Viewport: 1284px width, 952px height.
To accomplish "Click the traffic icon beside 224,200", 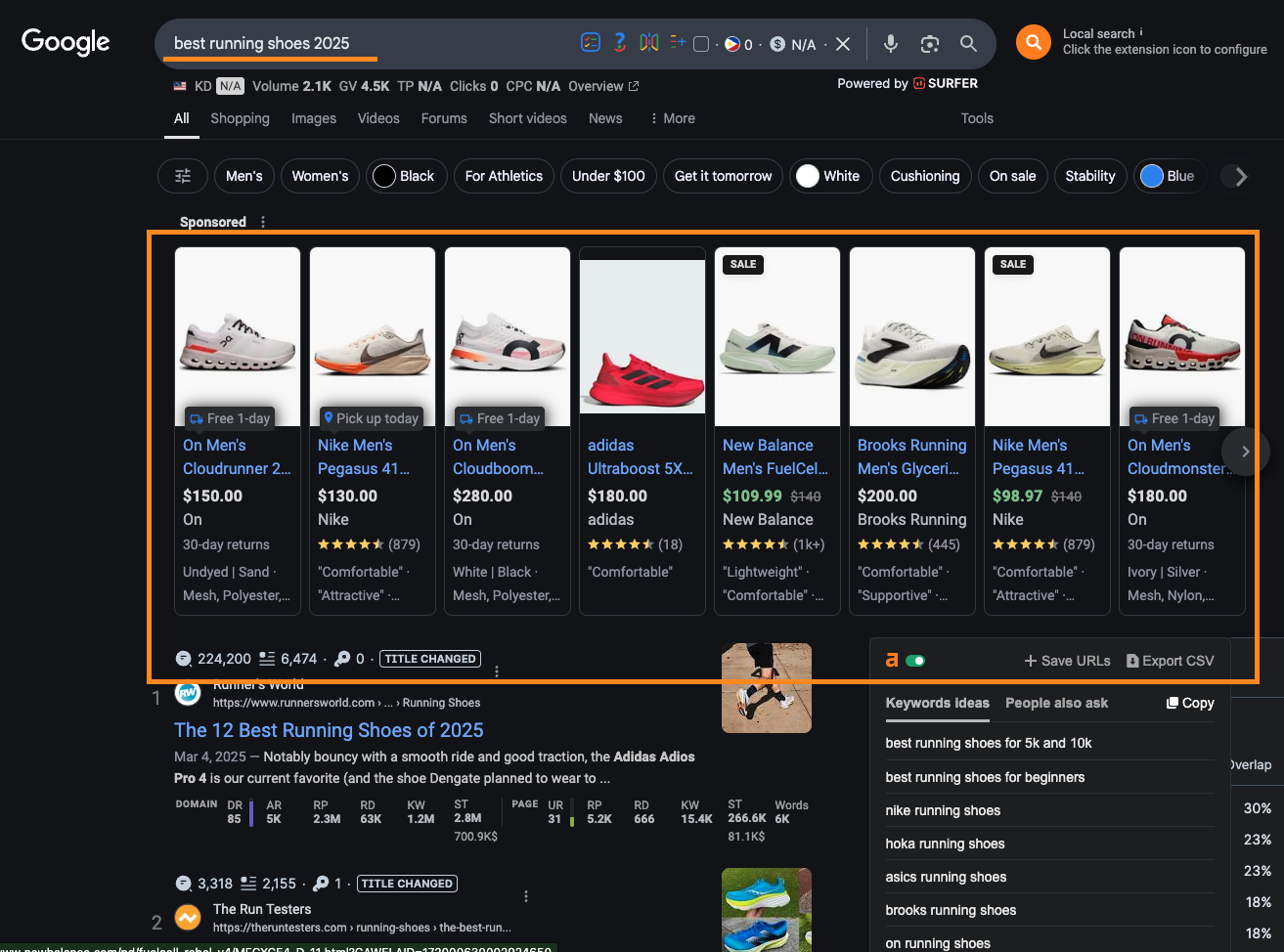I will point(183,659).
